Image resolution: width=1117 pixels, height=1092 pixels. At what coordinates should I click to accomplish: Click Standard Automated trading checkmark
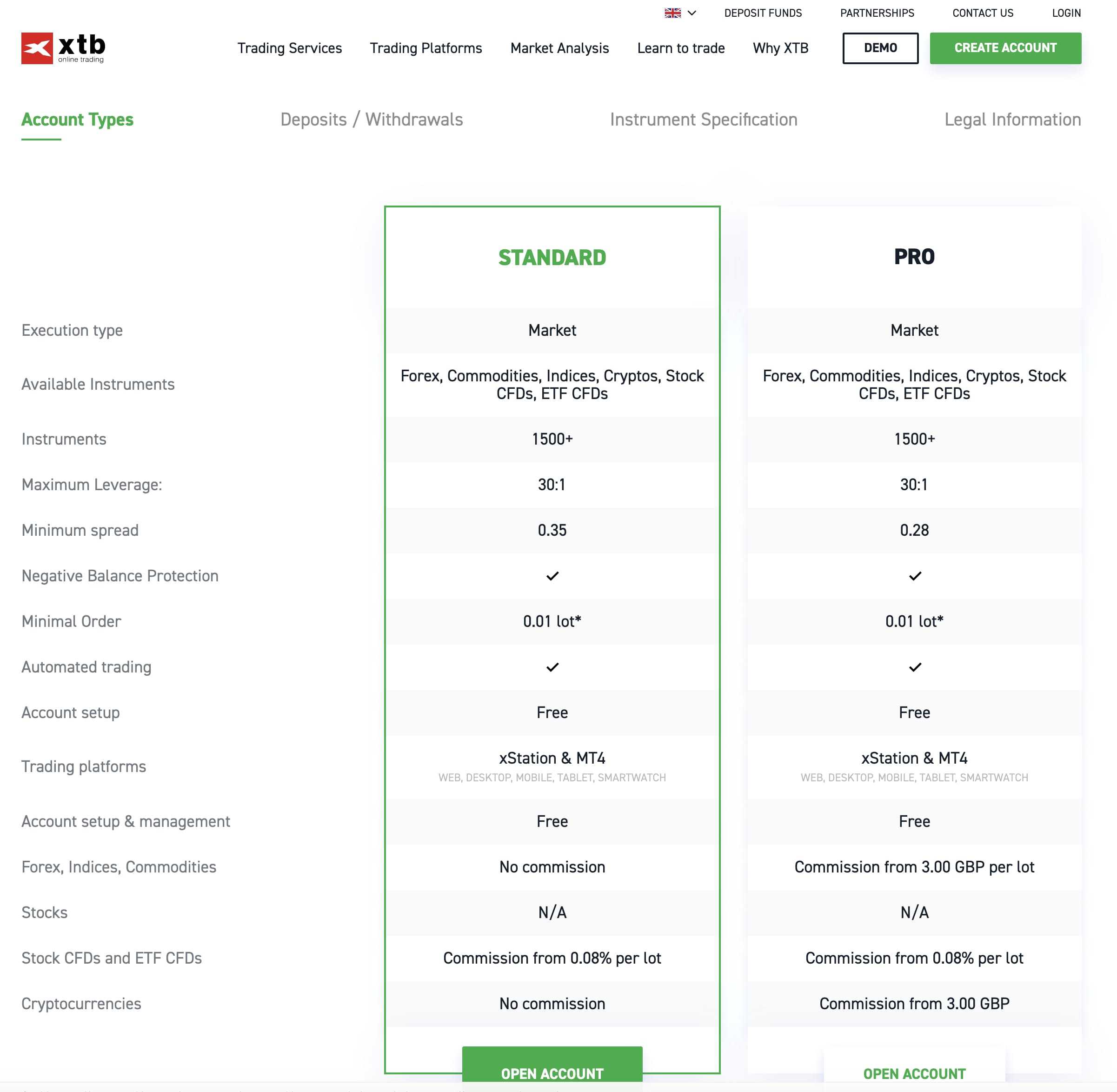(x=552, y=667)
